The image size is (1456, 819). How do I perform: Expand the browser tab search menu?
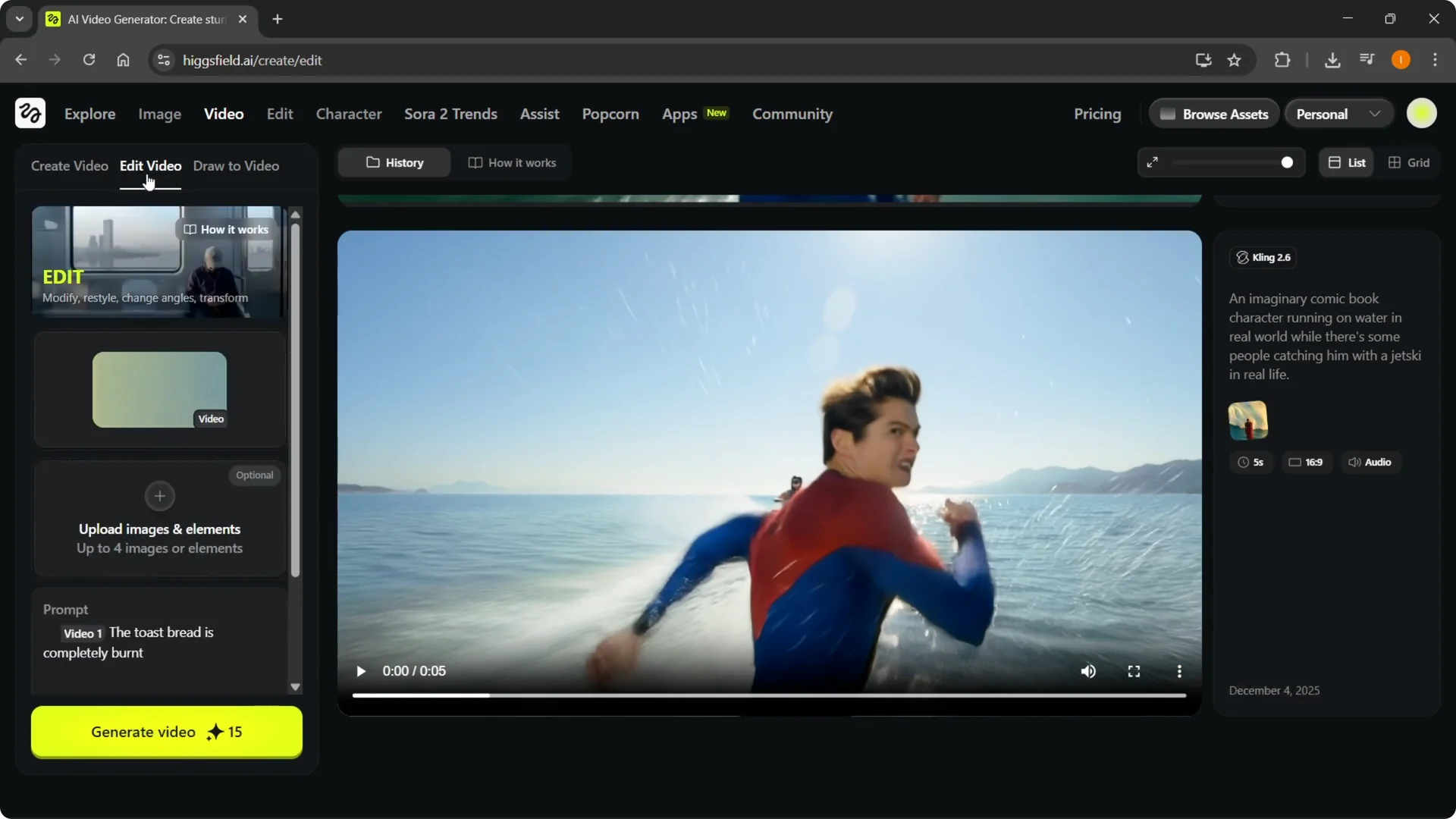pos(19,19)
